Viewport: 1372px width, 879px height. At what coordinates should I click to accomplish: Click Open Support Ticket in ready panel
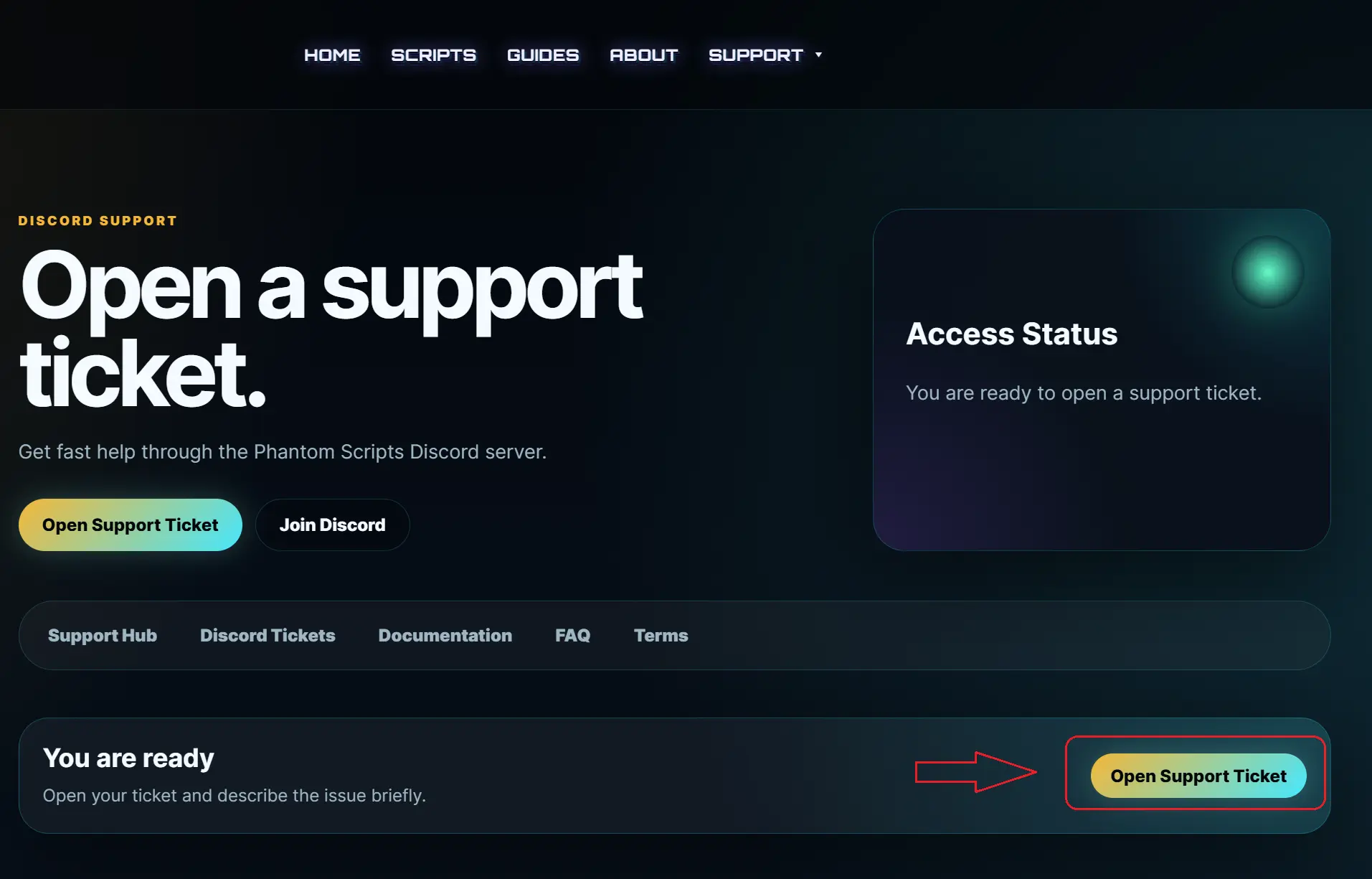(1198, 776)
